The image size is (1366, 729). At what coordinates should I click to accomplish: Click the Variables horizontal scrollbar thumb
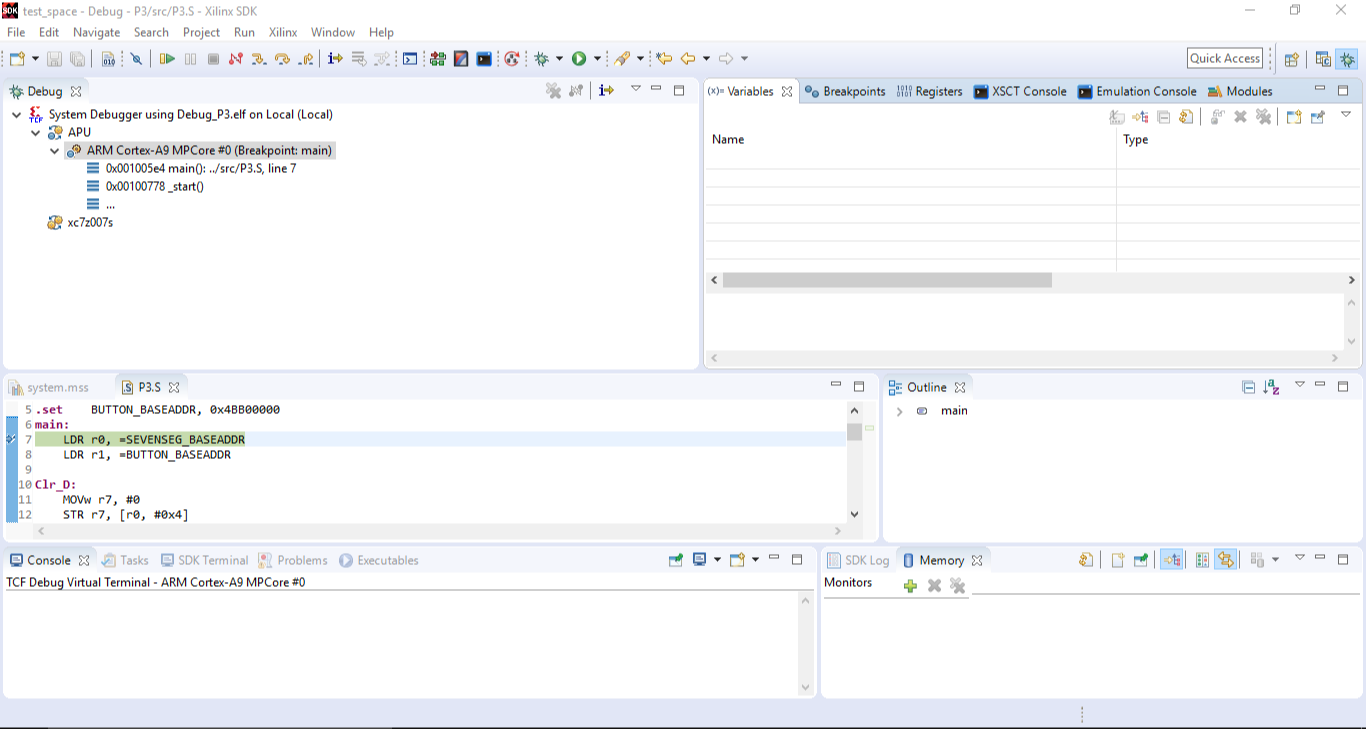tap(887, 281)
